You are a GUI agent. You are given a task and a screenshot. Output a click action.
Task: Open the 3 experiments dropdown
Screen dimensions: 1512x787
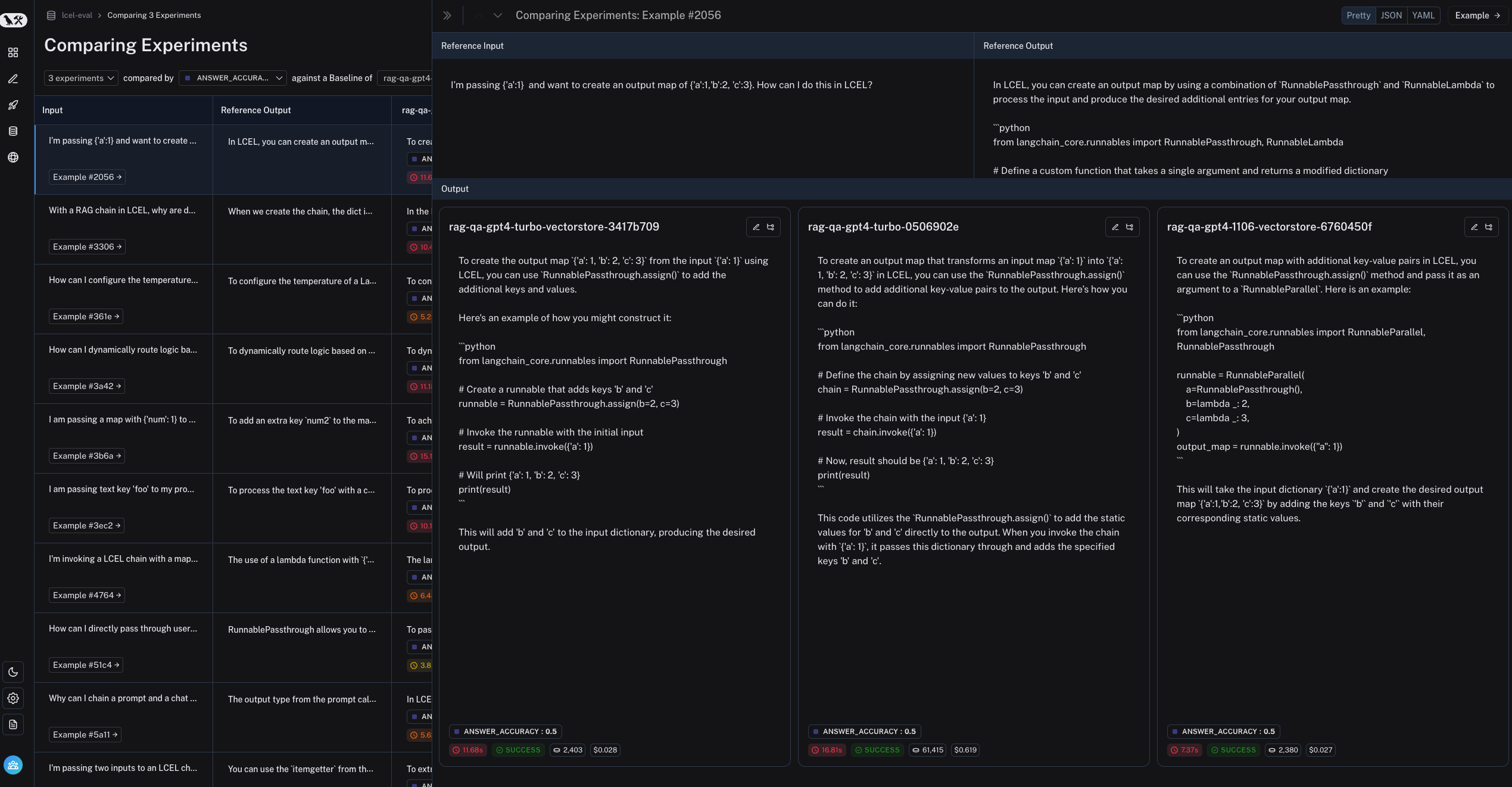click(81, 78)
